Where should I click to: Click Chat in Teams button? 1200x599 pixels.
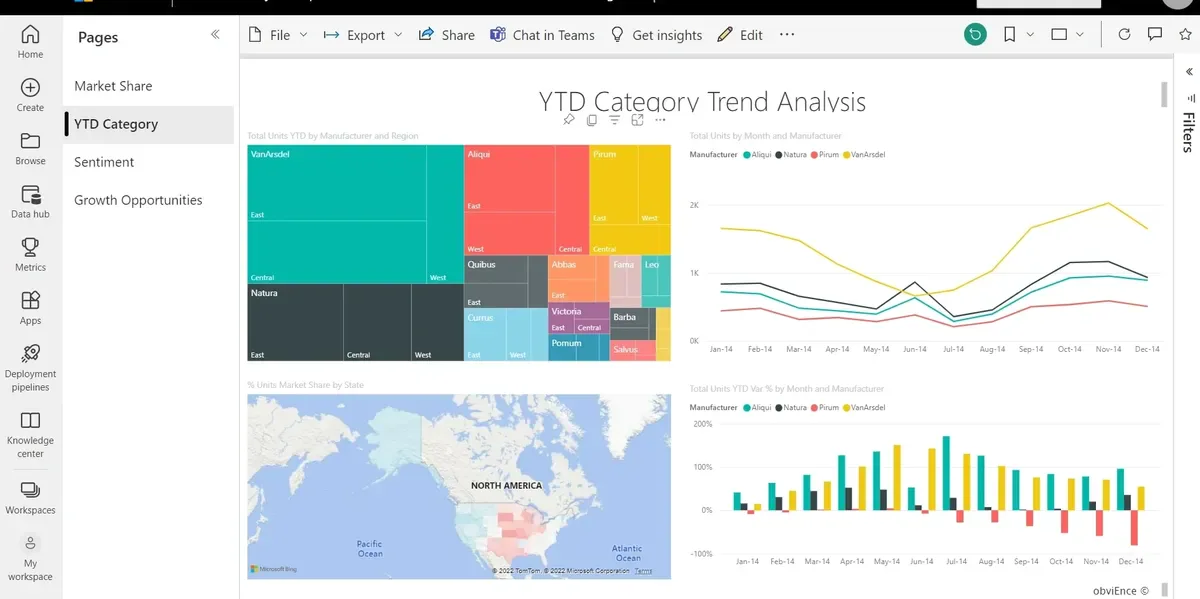point(542,35)
